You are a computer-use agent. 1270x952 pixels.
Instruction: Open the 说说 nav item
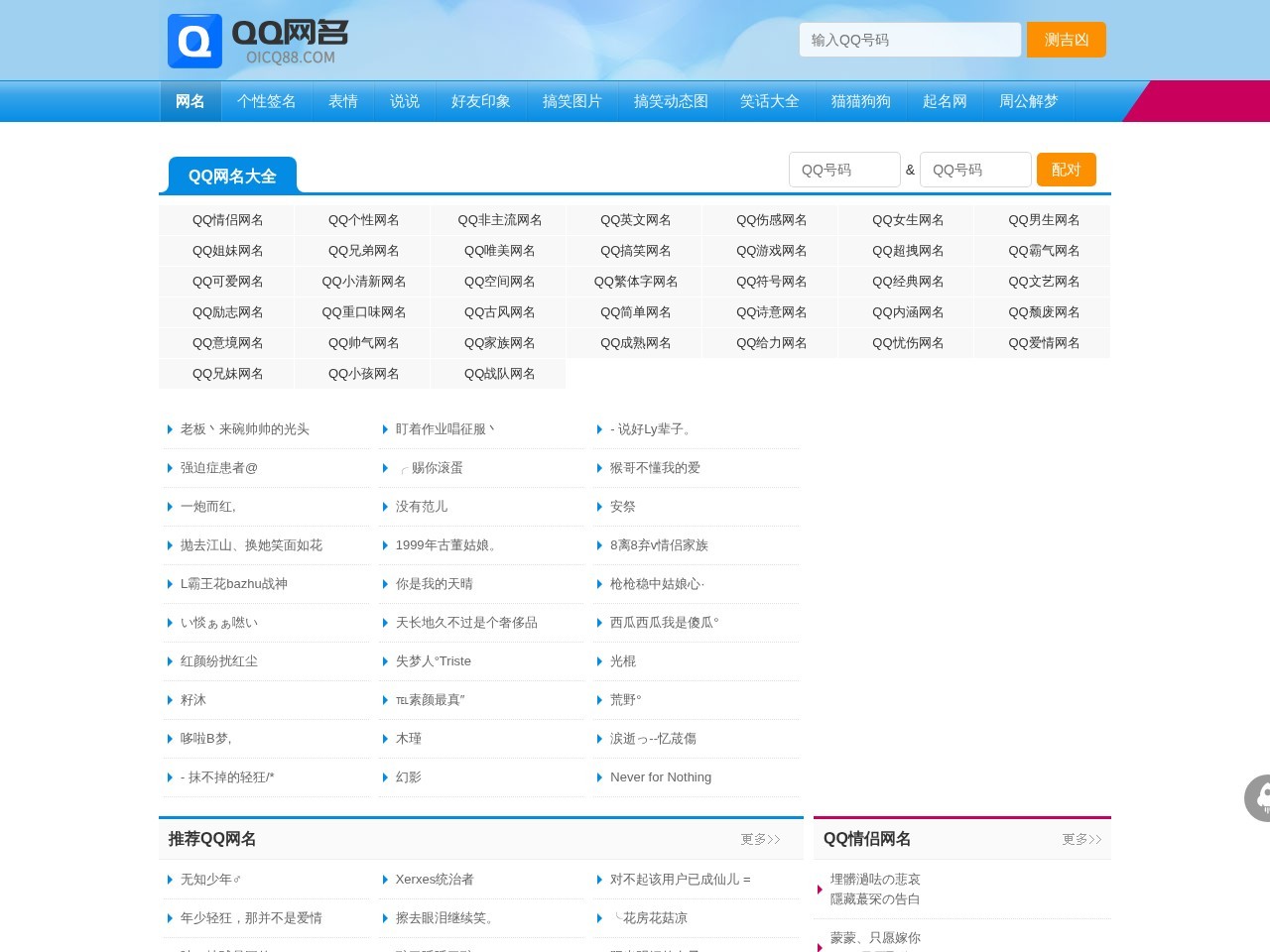coord(405,101)
